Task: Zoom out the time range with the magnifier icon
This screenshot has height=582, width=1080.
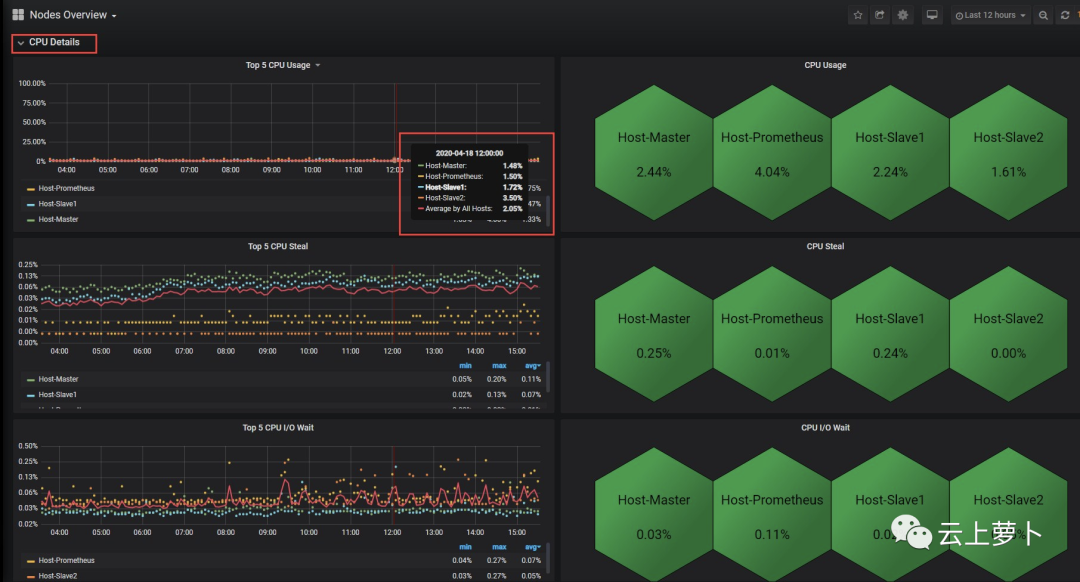Action: [x=1043, y=15]
